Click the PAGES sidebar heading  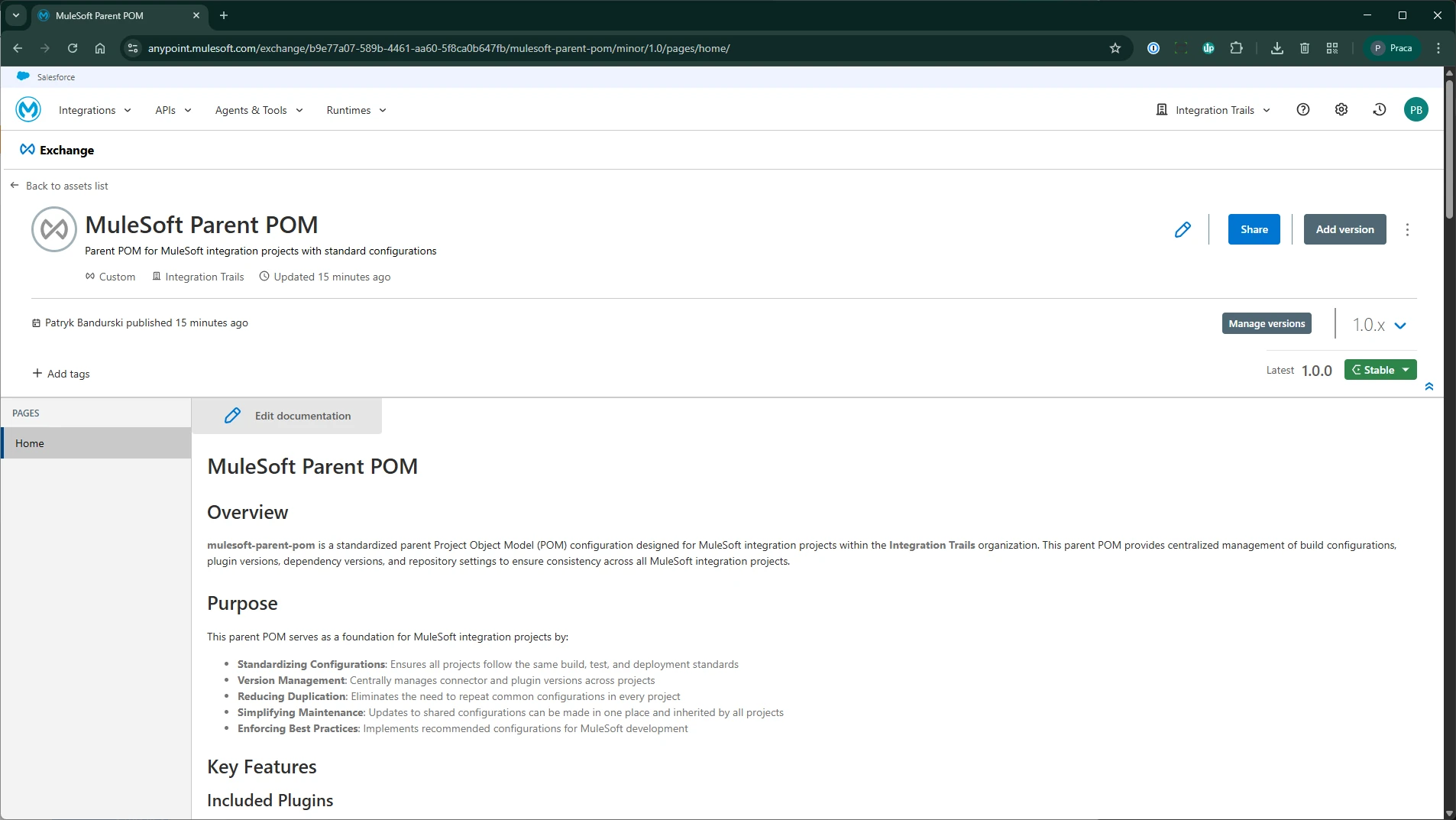(x=26, y=413)
